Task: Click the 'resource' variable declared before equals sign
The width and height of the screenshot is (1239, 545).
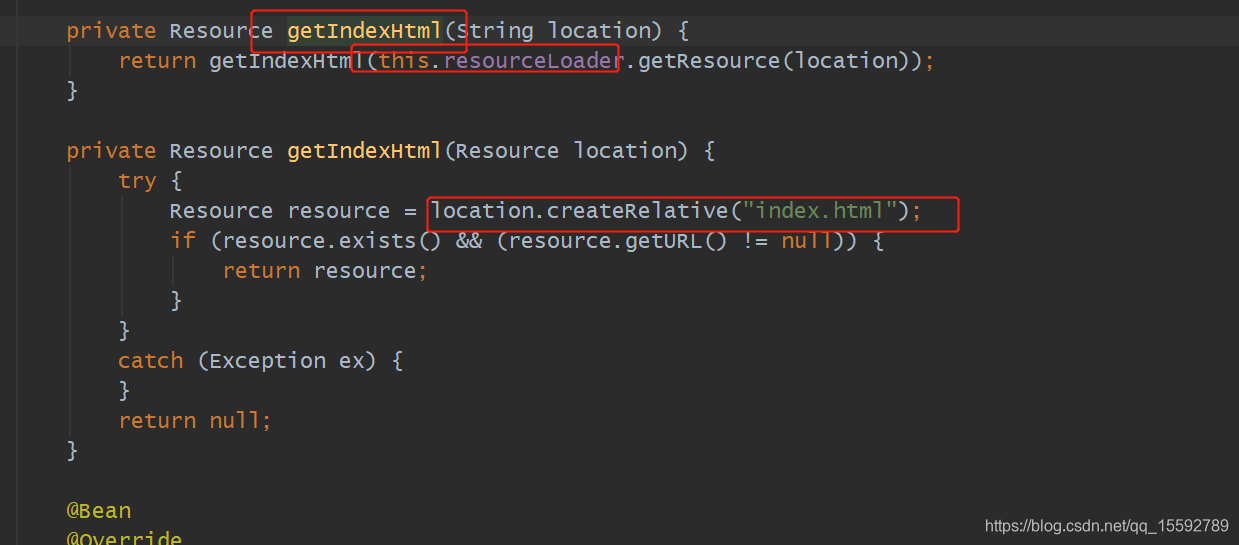Action: click(x=338, y=211)
